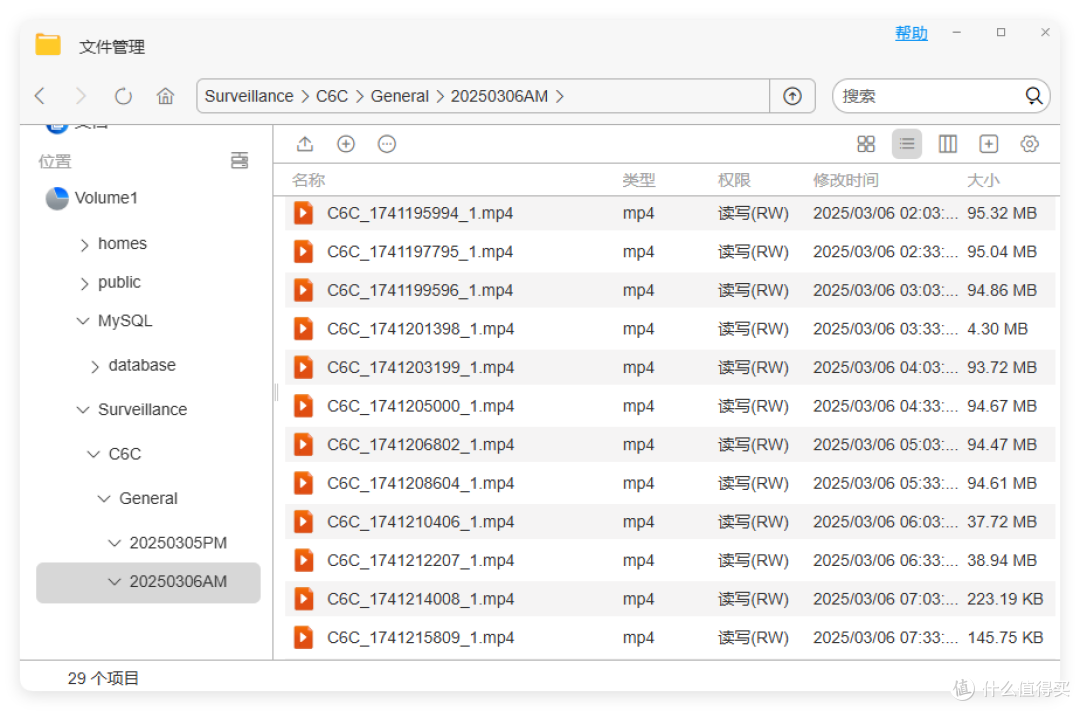Select the Volume1 tree item
This screenshot has height=711, width=1080.
(106, 198)
